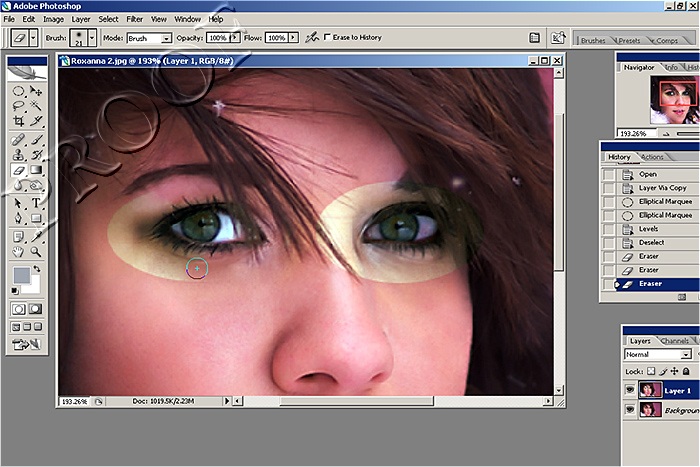Select the Eyedropper tool
The width and height of the screenshot is (700, 467).
point(36,237)
